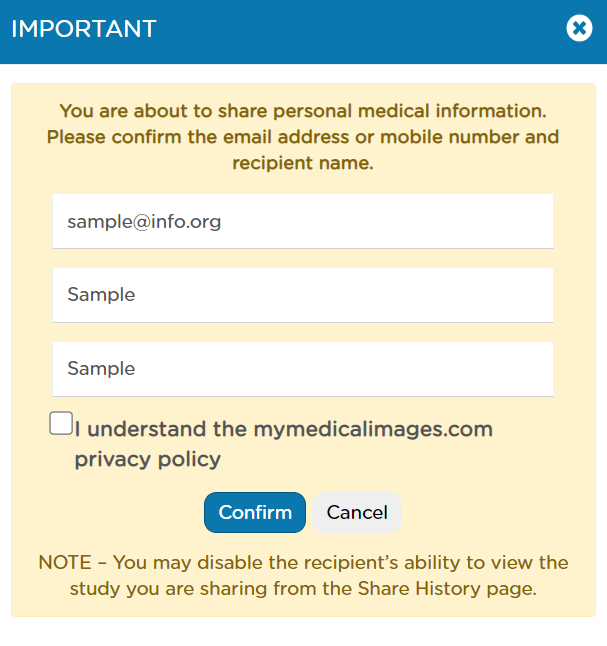Image resolution: width=607 pixels, height=646 pixels.
Task: Click the mymedicalimages.com text in label
Action: coord(373,429)
